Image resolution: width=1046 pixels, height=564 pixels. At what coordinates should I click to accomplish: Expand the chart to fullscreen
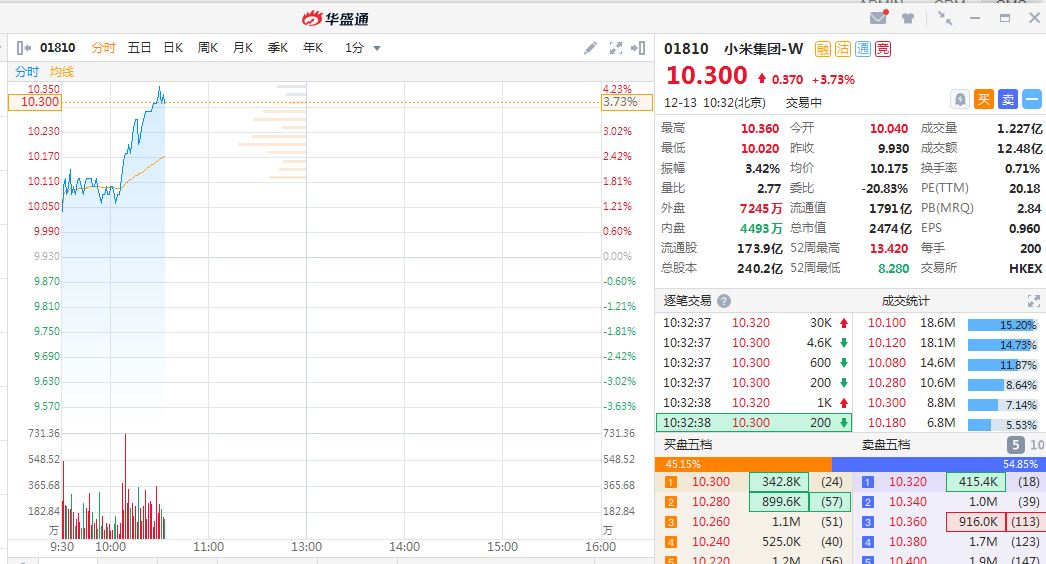pyautogui.click(x=616, y=47)
